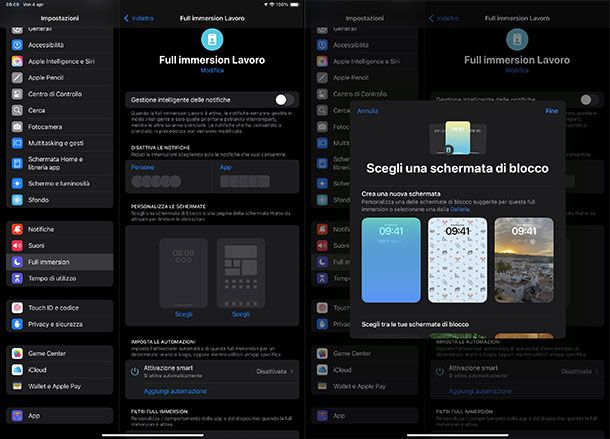Screen dimensions: 610x439
Task: Select the home screen page preview, left screenshot
Action: (x=241, y=273)
